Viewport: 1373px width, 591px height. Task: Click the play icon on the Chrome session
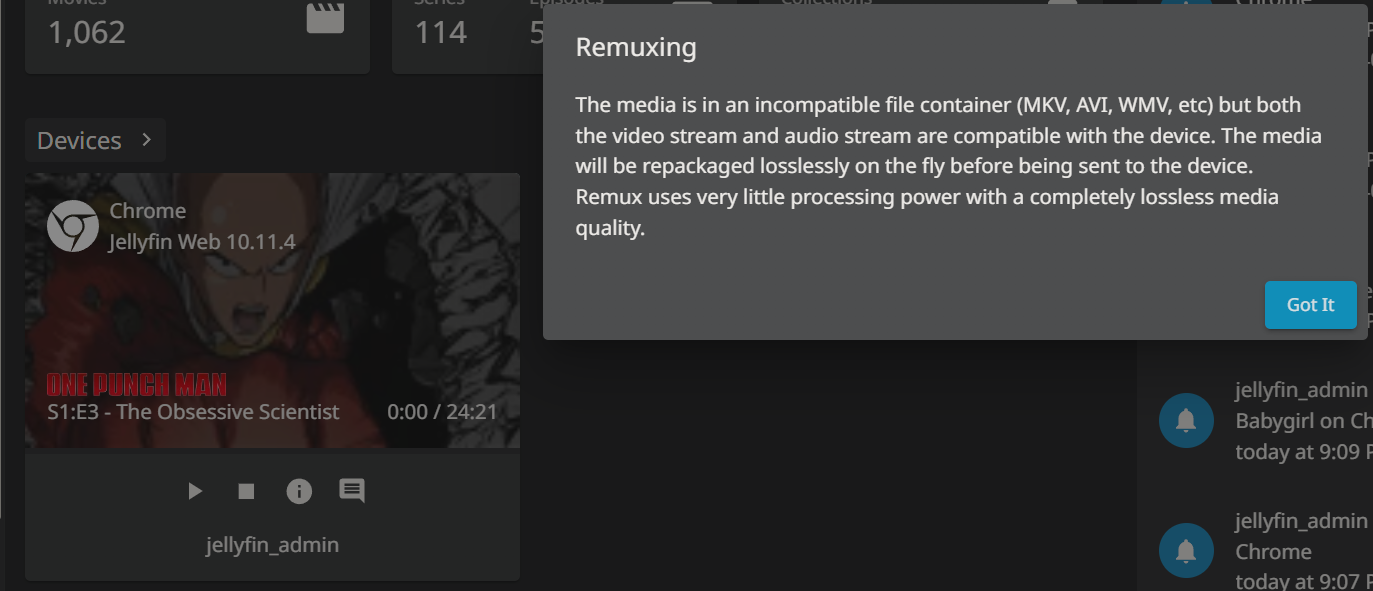195,491
